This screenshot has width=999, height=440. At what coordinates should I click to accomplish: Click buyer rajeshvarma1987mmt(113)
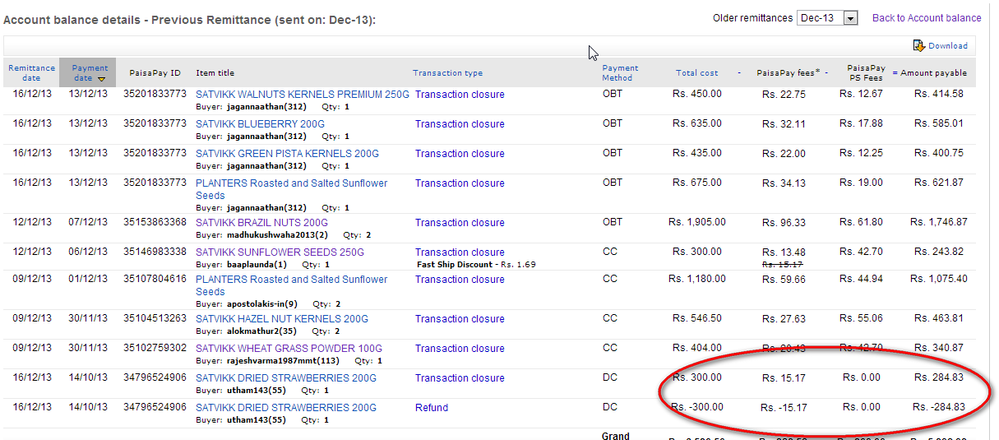click(283, 361)
